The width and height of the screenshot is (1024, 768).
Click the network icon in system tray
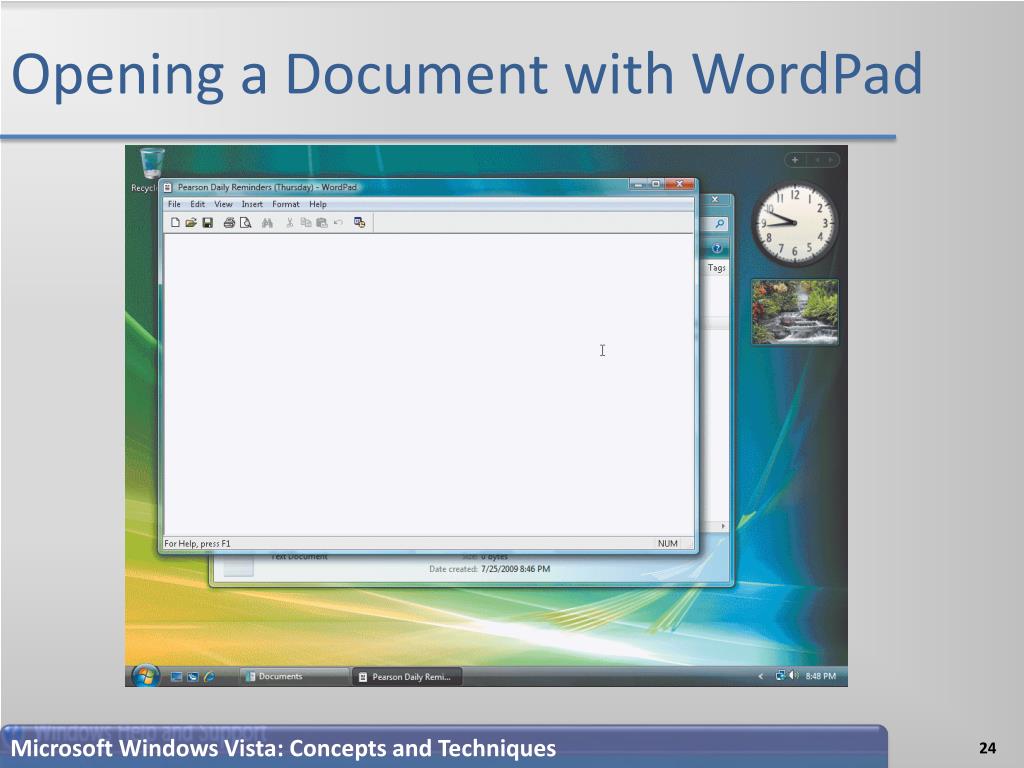pos(780,675)
